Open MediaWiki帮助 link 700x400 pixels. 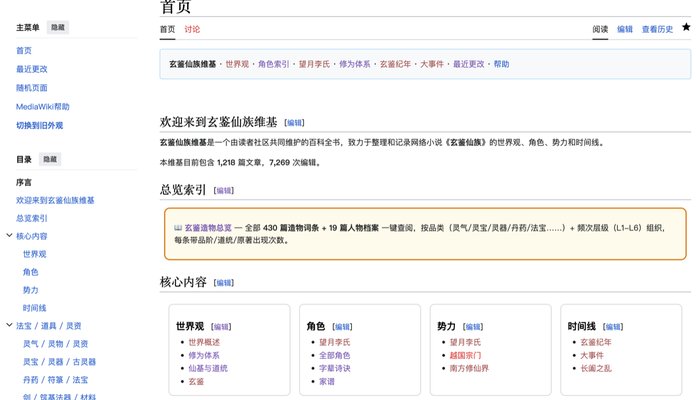coord(43,107)
